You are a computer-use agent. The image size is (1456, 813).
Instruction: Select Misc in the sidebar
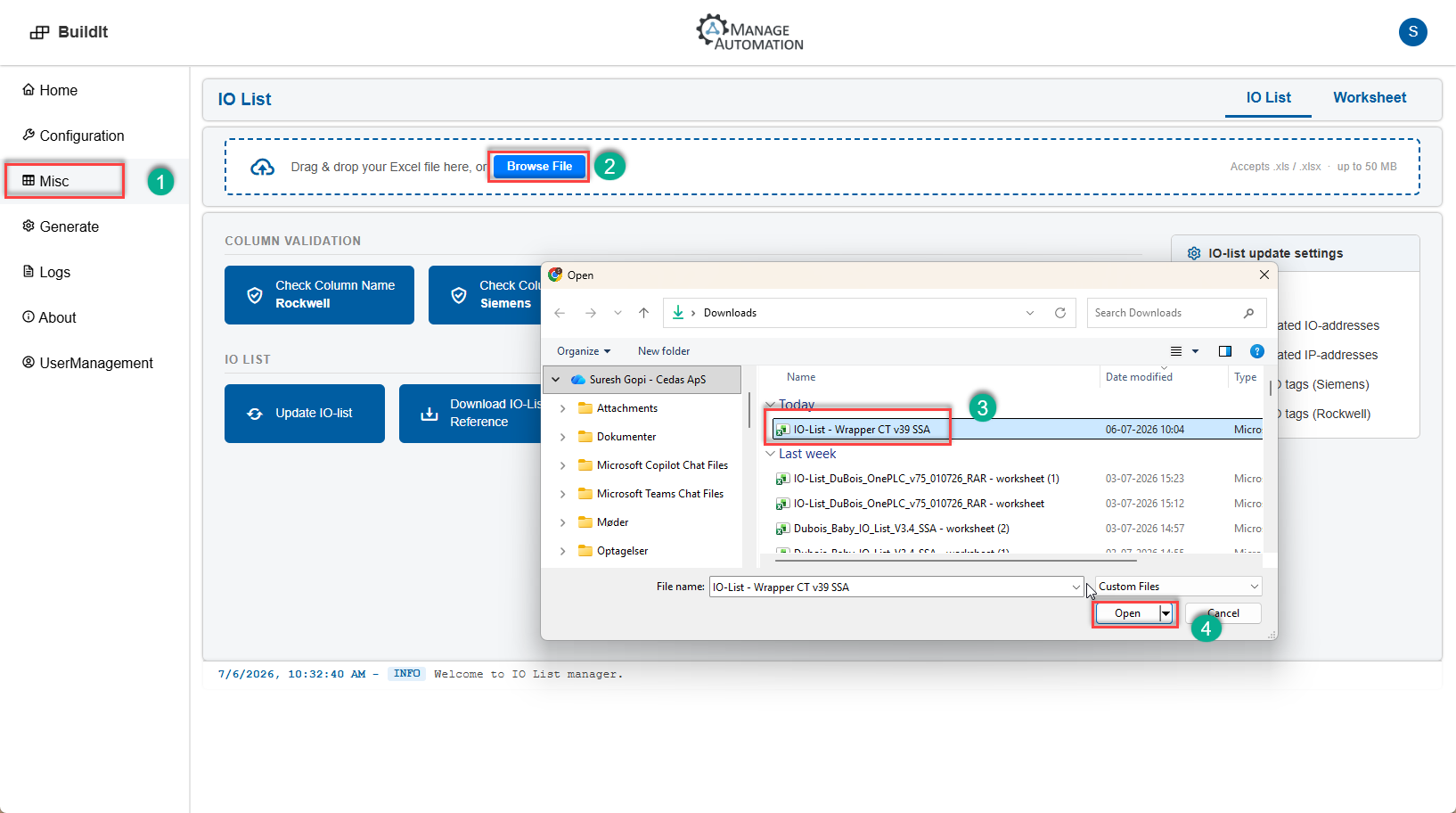point(45,181)
